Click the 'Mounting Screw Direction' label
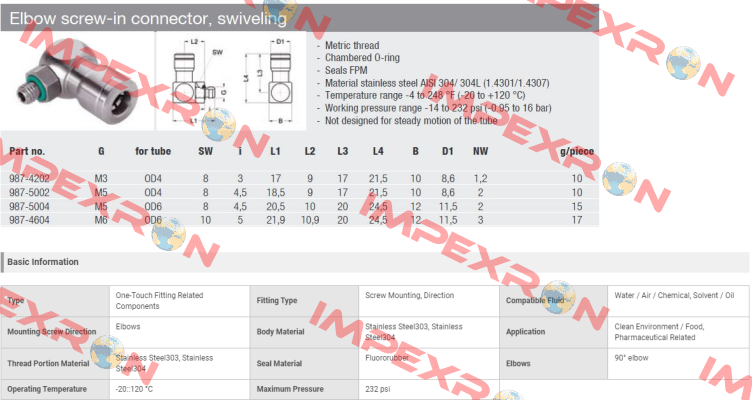Viewport: 752px width, 400px height. (x=52, y=332)
